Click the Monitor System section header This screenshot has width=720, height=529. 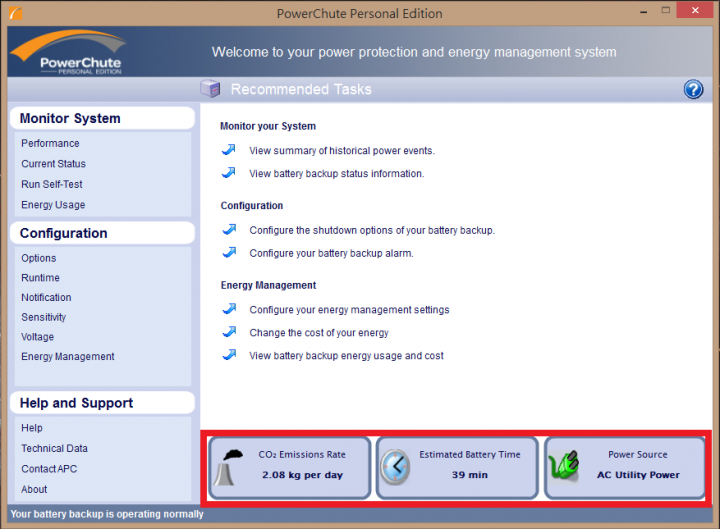[x=102, y=118]
